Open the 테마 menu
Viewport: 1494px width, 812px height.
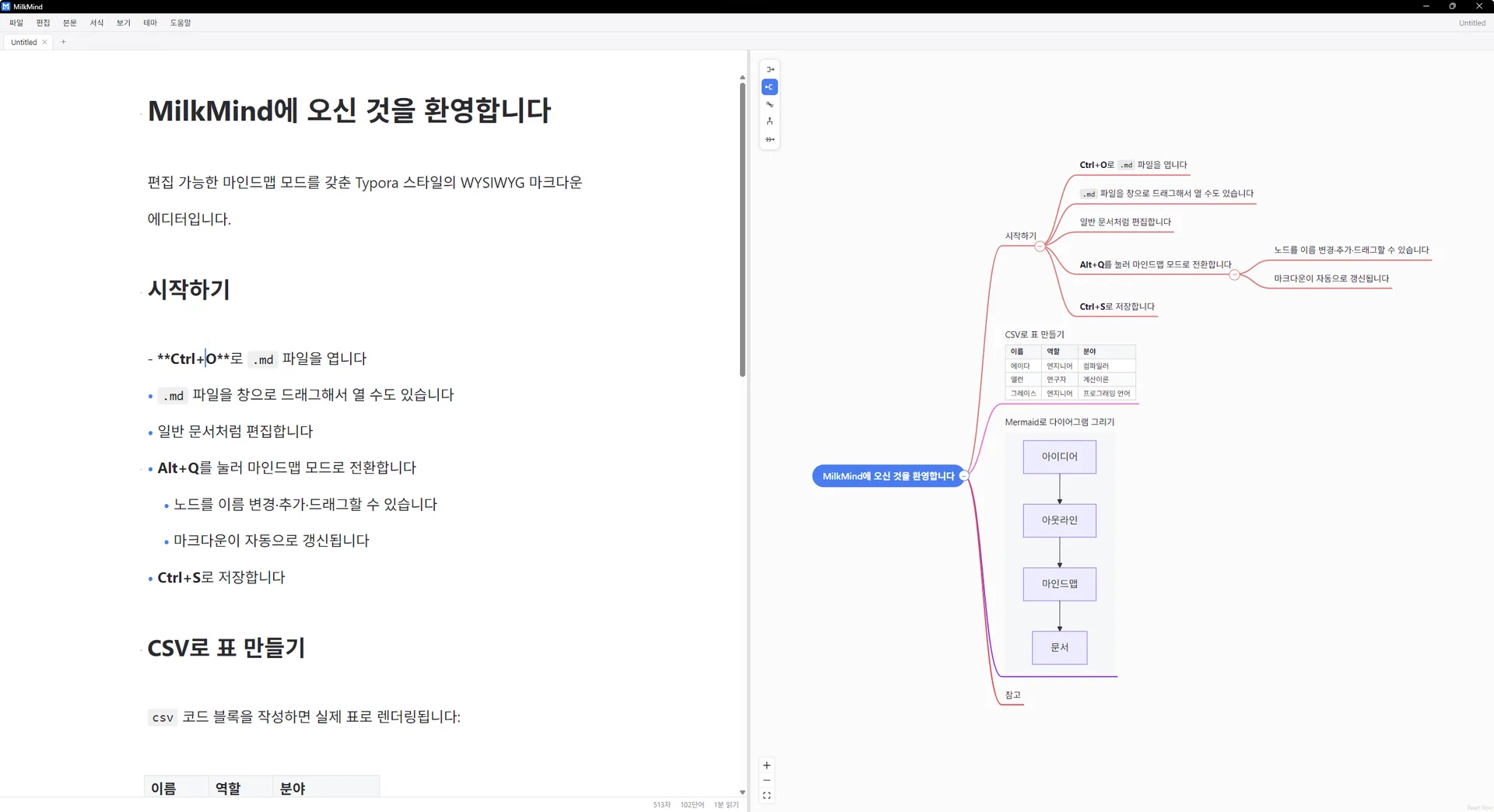[150, 23]
